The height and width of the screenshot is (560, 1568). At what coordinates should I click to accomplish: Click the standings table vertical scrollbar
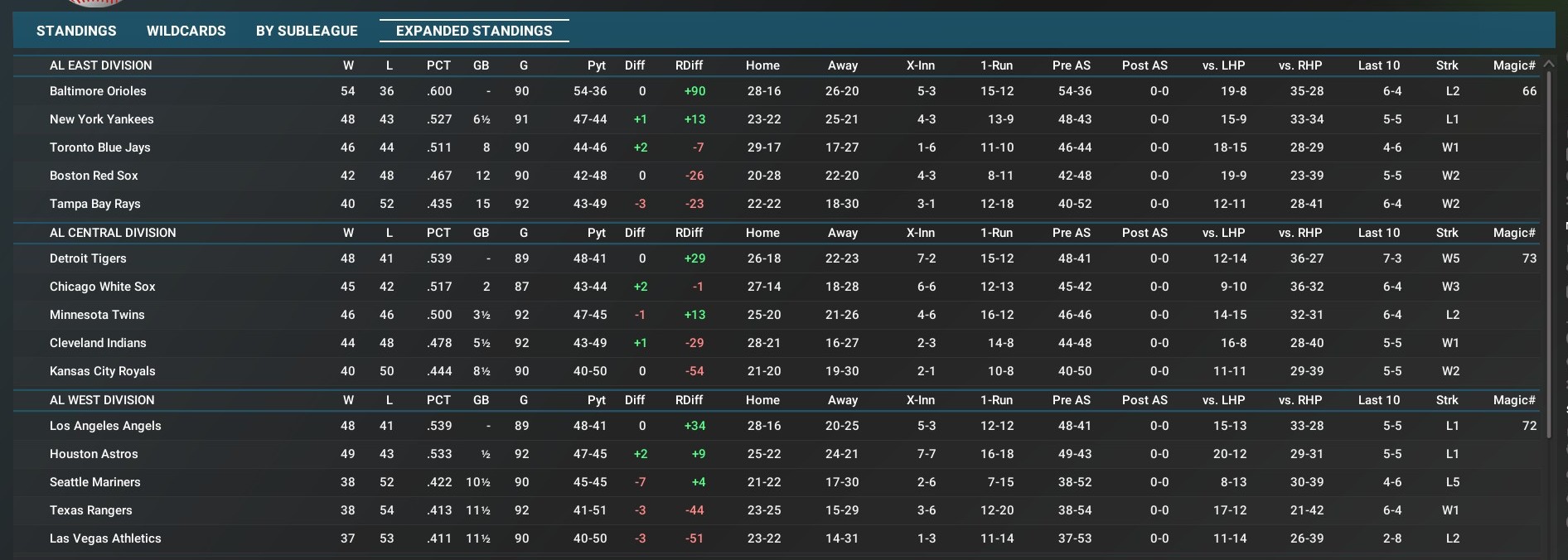(x=1547, y=249)
